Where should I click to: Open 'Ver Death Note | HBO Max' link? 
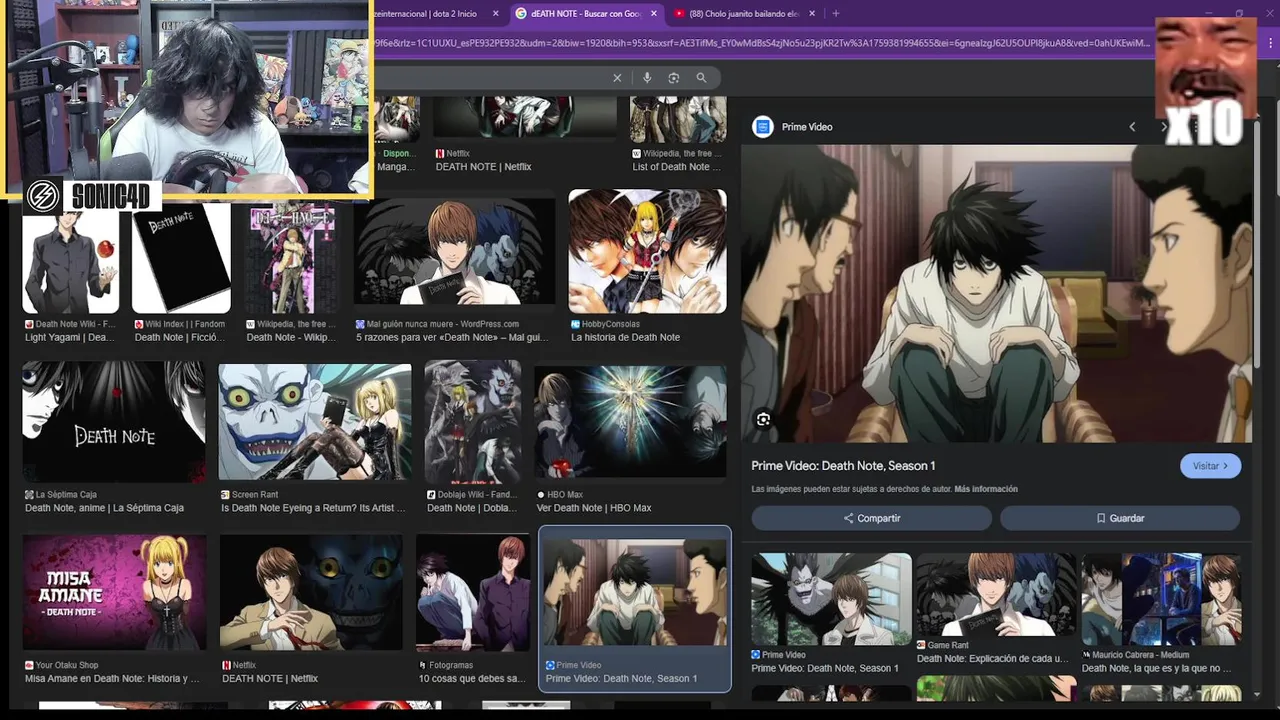[x=594, y=508]
